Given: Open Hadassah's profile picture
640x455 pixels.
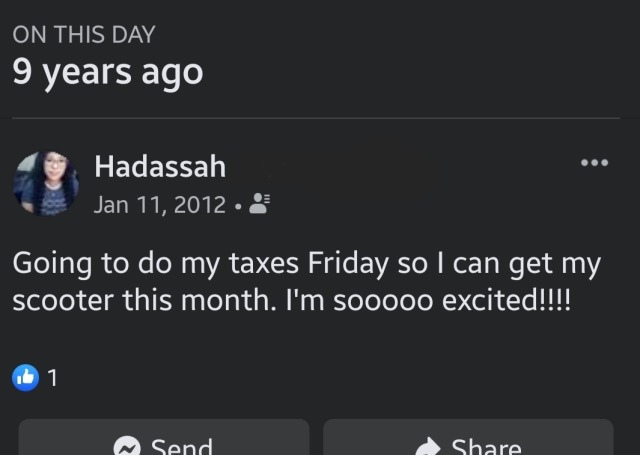Looking at the screenshot, I should (x=46, y=184).
